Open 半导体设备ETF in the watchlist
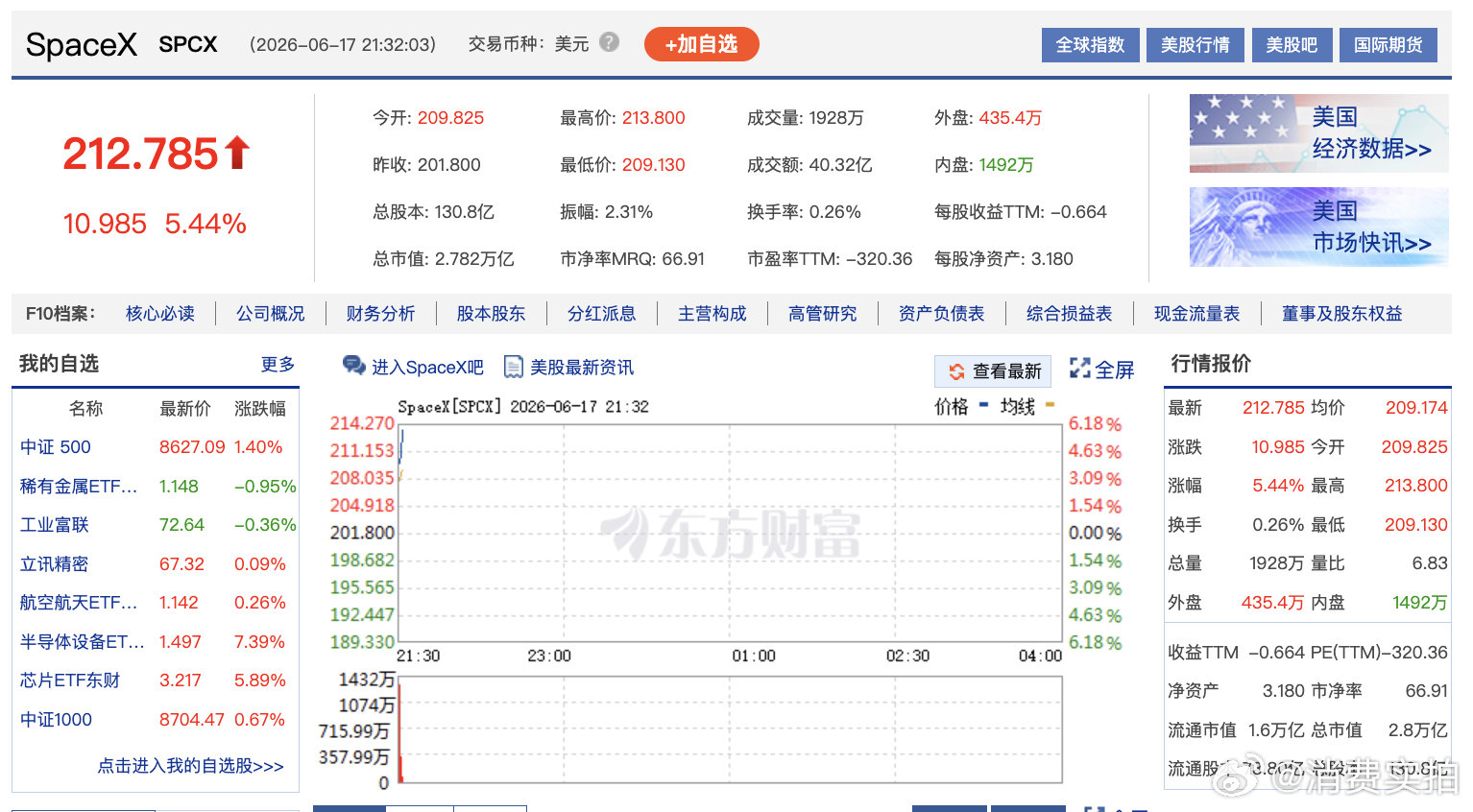The height and width of the screenshot is (812, 1473). click(83, 642)
